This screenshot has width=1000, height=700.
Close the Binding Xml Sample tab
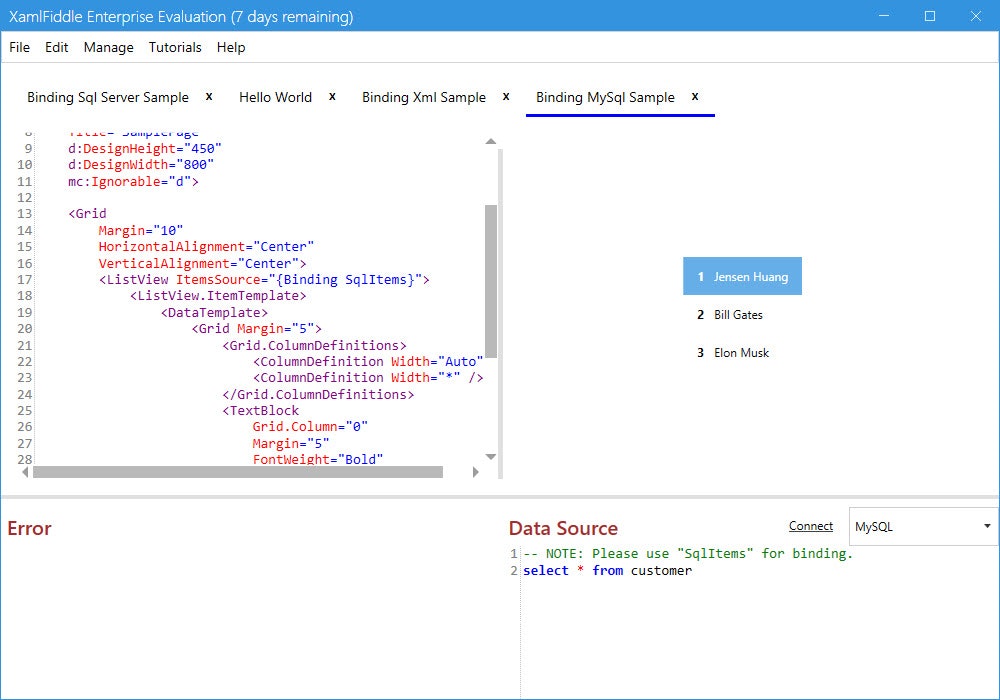506,96
